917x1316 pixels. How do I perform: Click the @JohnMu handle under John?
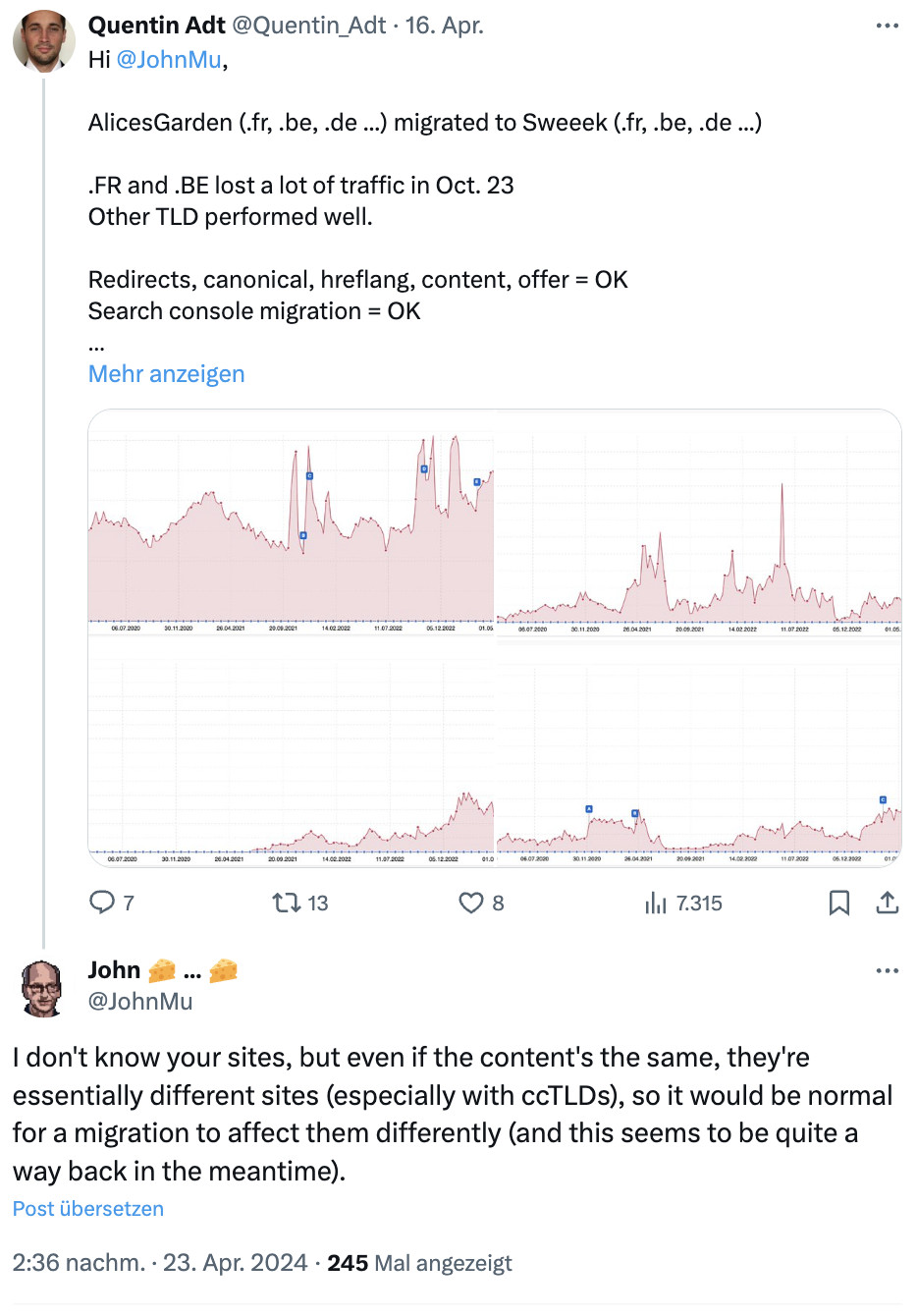(140, 1001)
